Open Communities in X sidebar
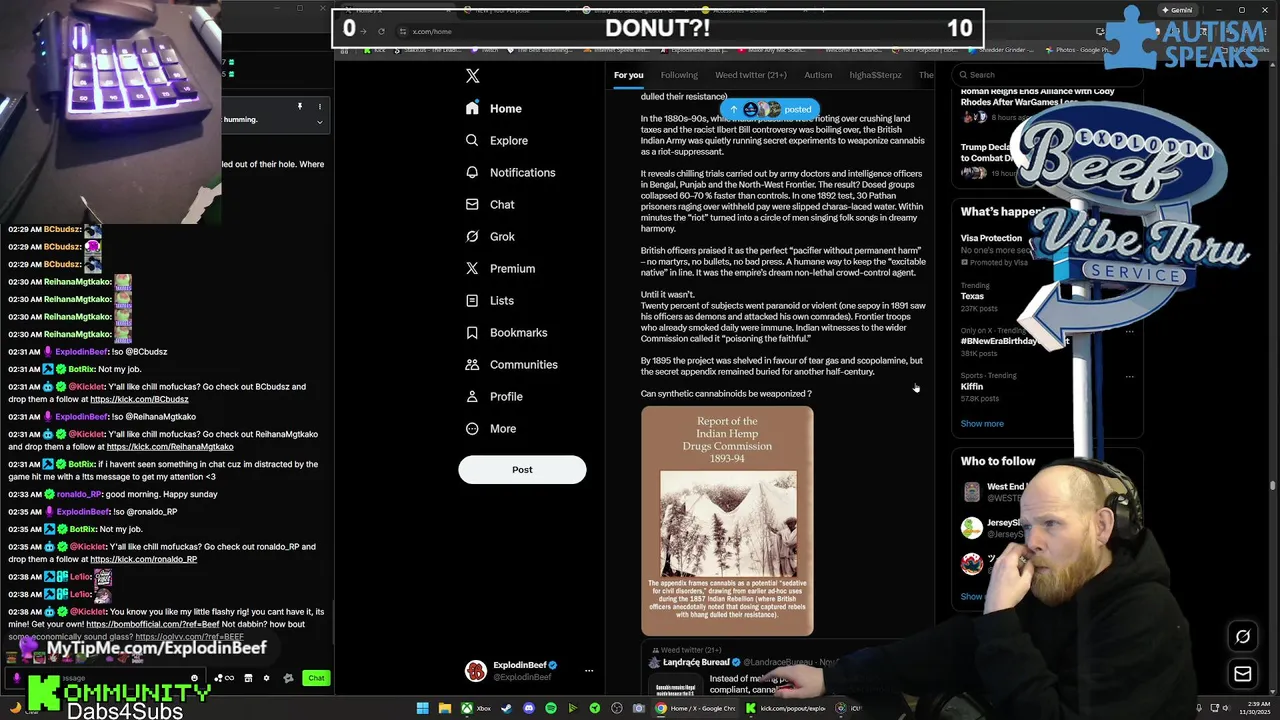 512,364
